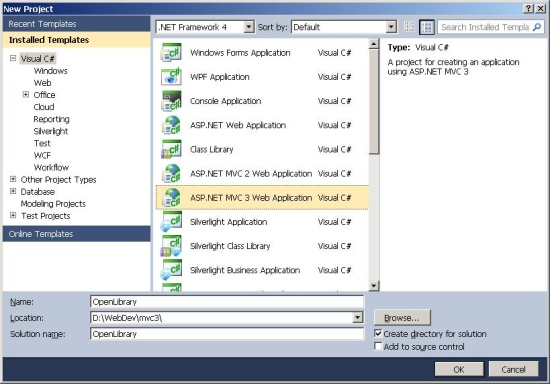Viewport: 550px width, 384px height.
Task: Switch to small icons list view
Action: click(409, 27)
